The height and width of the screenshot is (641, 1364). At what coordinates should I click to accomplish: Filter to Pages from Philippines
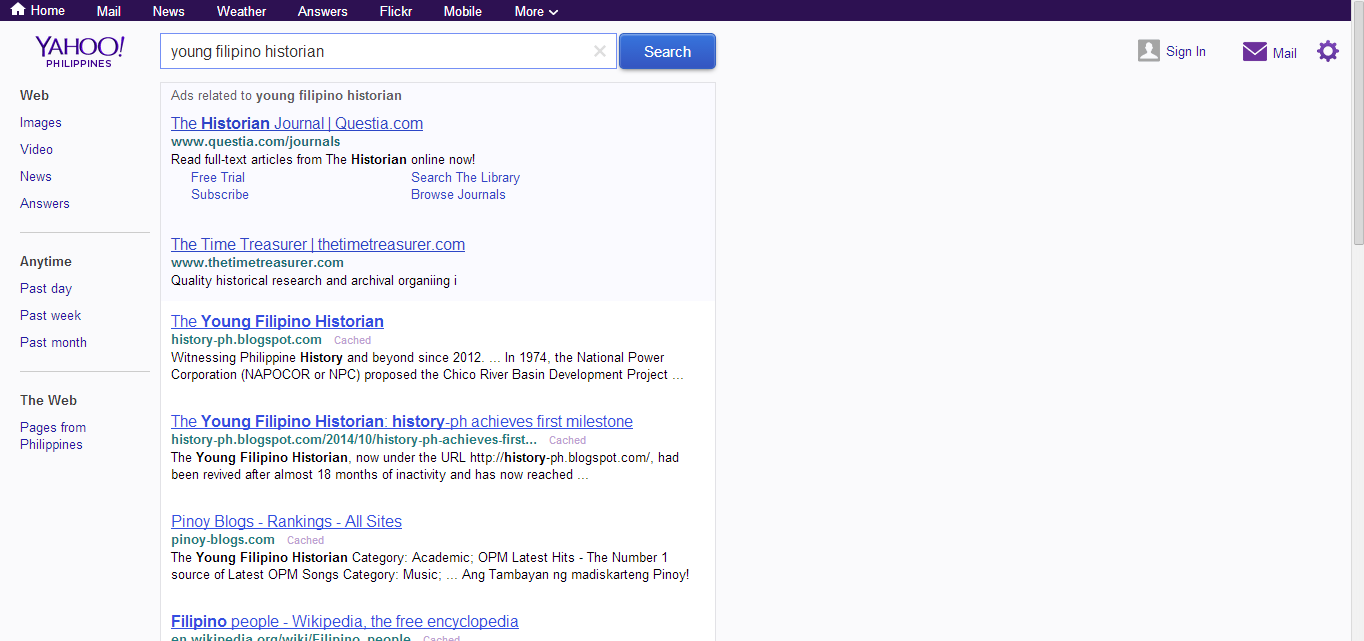click(53, 436)
